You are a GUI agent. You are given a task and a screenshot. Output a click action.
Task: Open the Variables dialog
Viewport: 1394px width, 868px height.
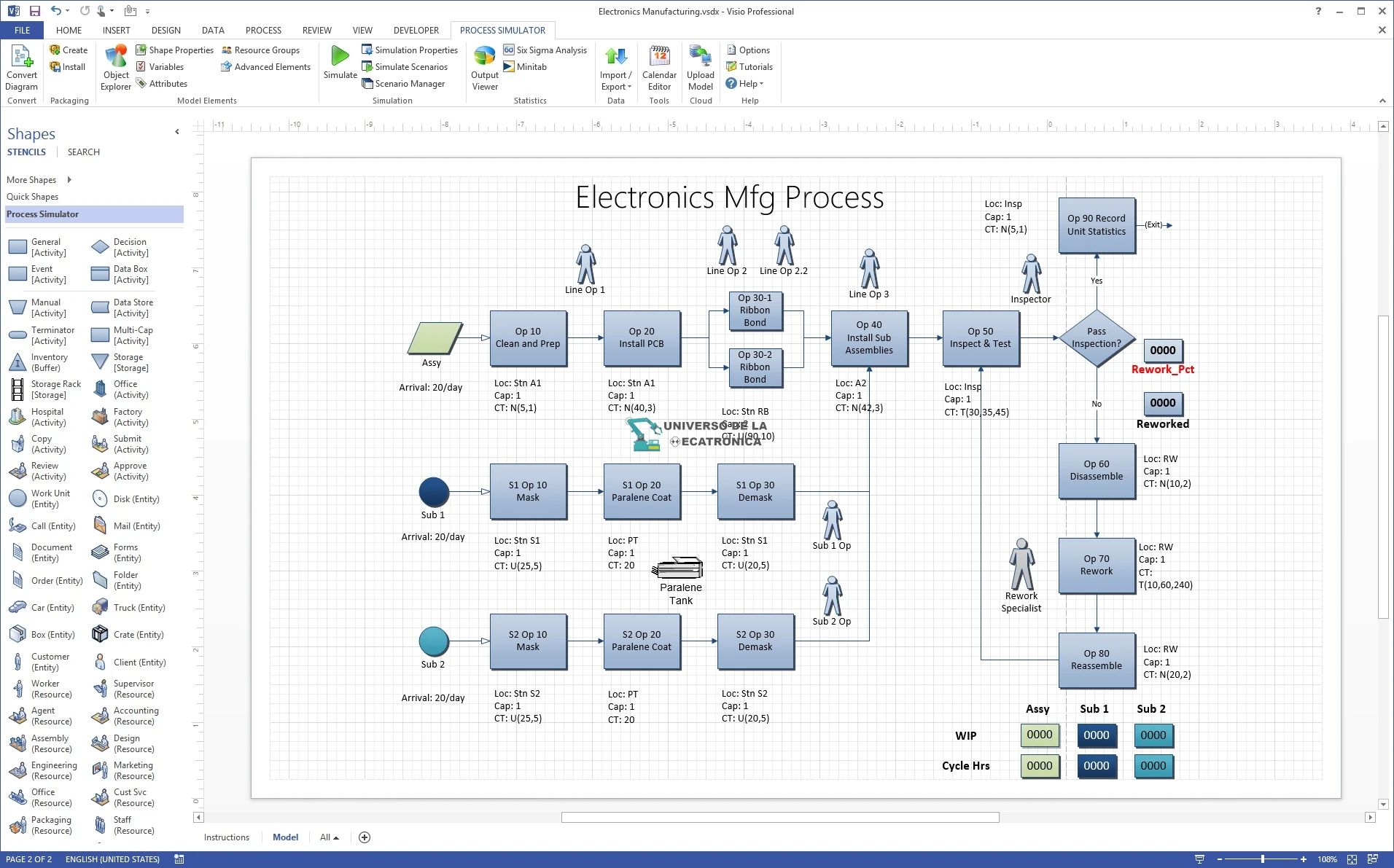(x=160, y=67)
